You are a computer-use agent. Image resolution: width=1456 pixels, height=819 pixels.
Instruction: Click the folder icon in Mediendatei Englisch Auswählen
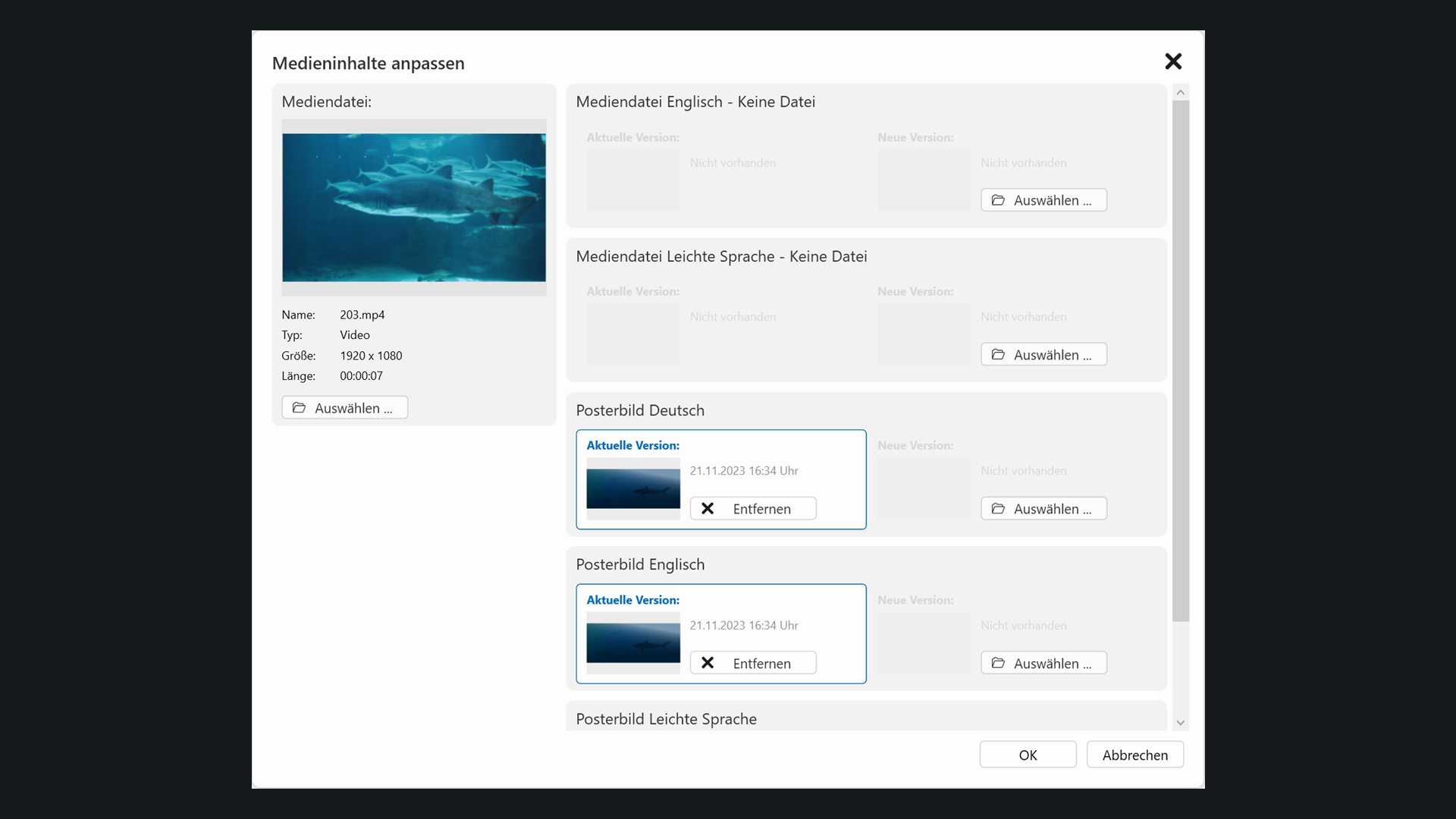tap(998, 200)
